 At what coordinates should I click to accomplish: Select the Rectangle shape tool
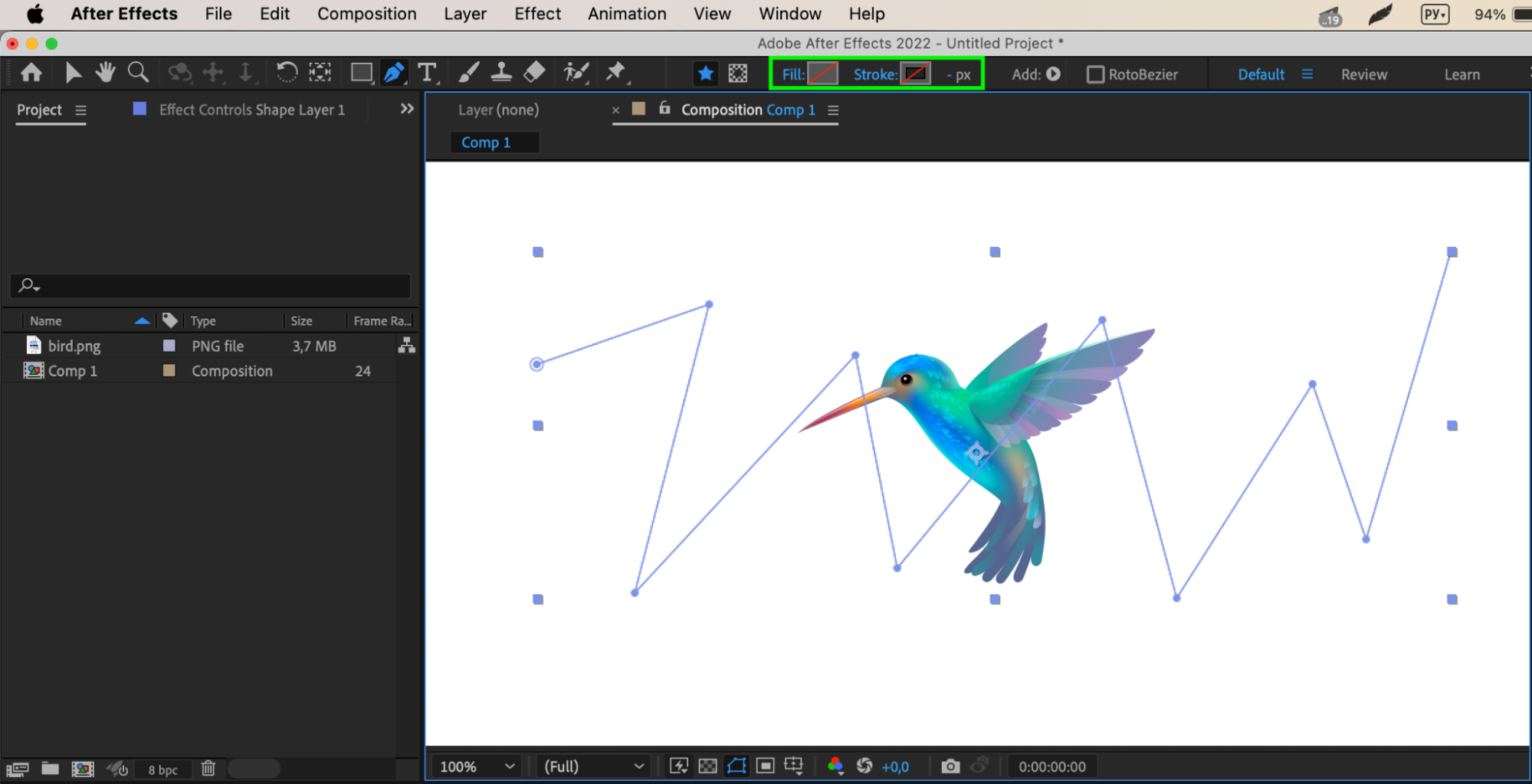[x=361, y=73]
